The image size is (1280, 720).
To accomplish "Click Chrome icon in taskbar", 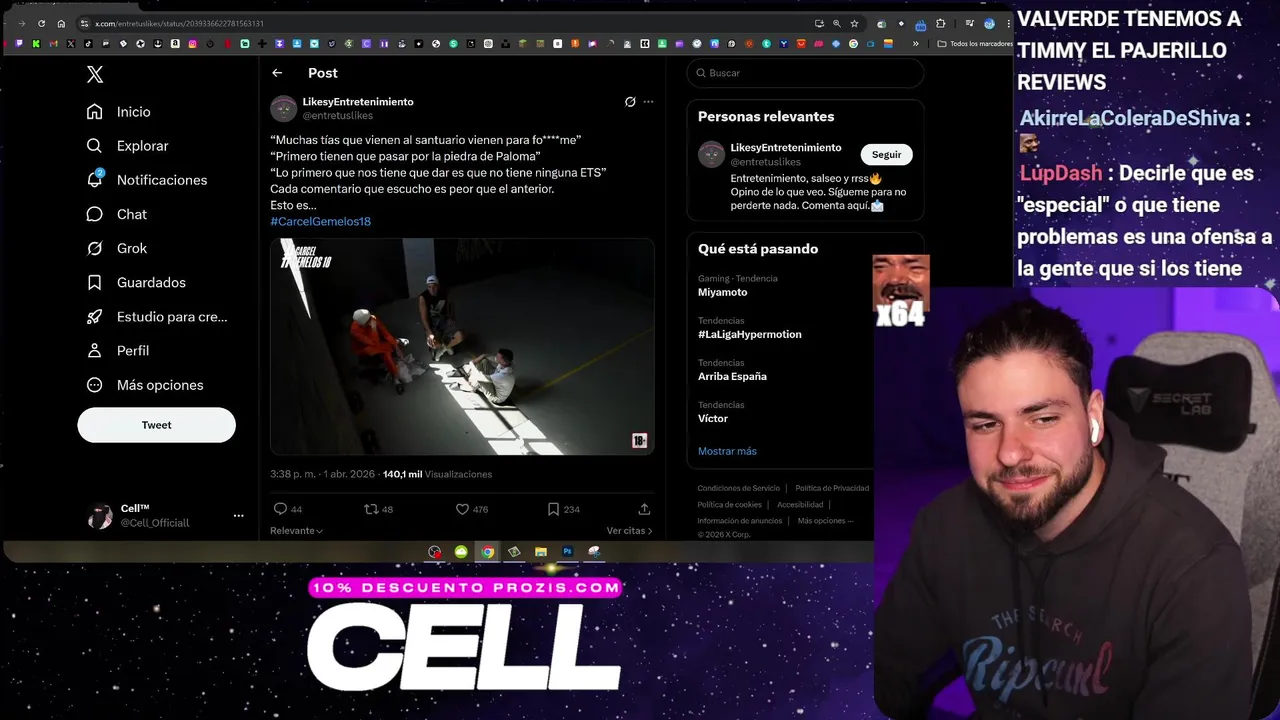I will pos(487,552).
